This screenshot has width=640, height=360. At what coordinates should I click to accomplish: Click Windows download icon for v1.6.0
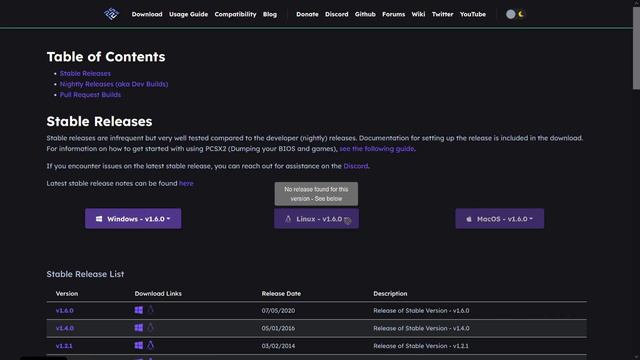(x=139, y=310)
